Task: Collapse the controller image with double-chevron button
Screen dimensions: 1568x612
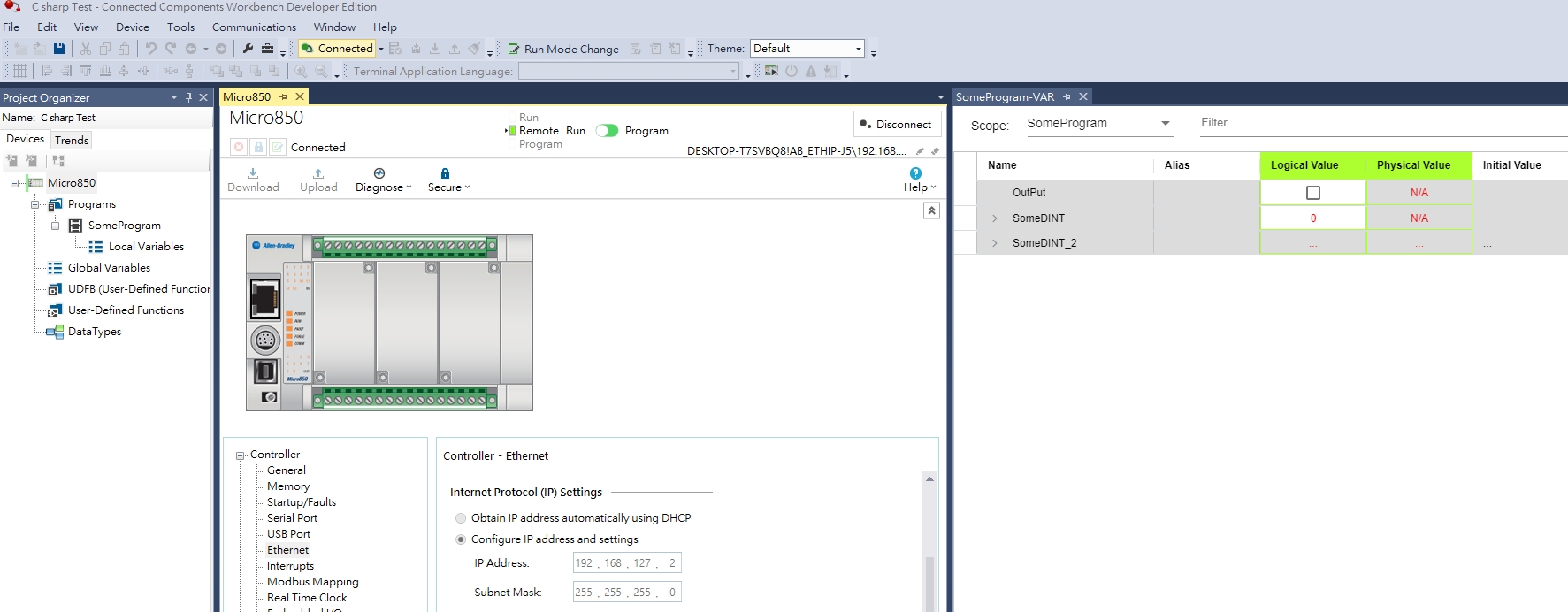Action: [931, 210]
